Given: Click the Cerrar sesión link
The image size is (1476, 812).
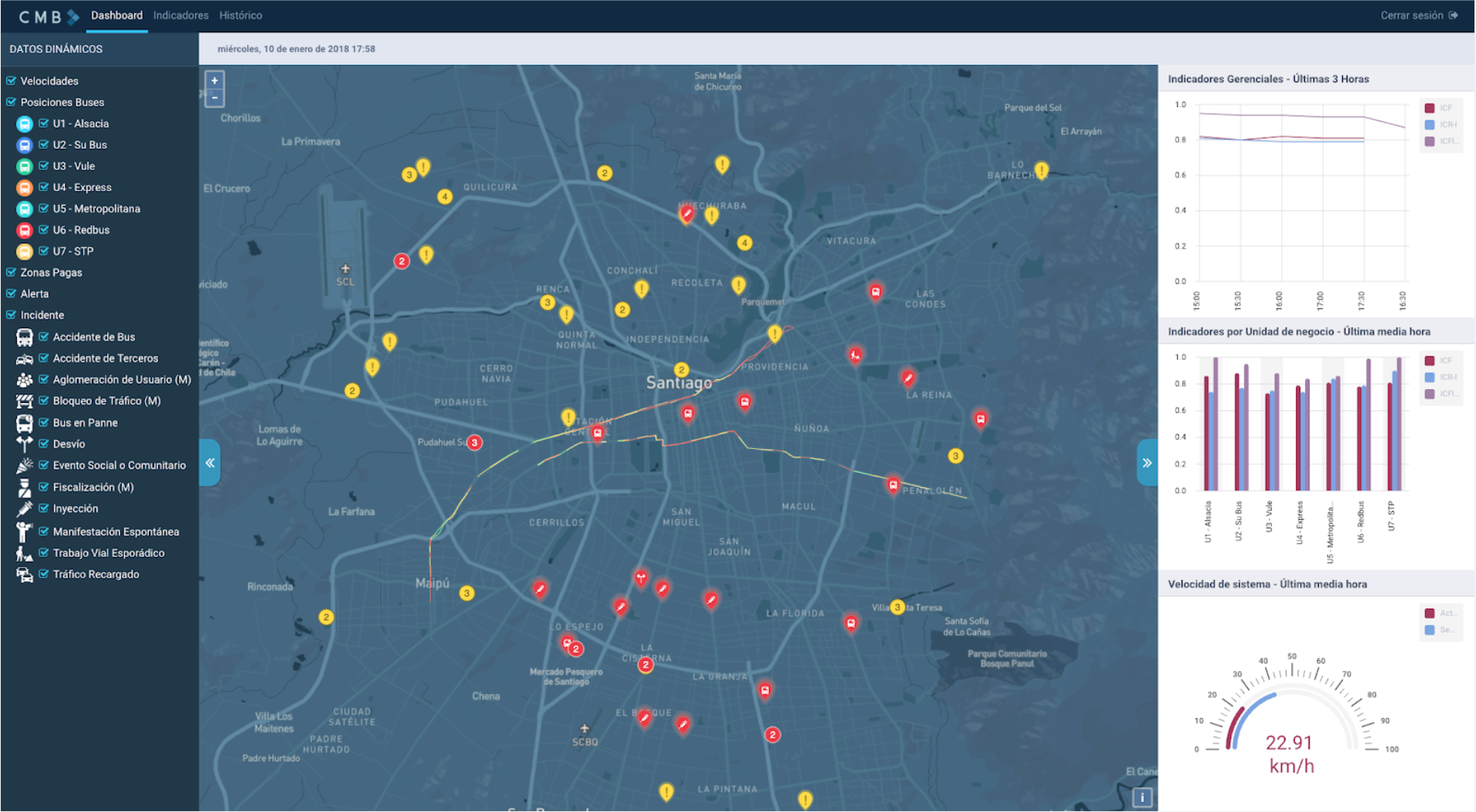Looking at the screenshot, I should coord(1411,15).
